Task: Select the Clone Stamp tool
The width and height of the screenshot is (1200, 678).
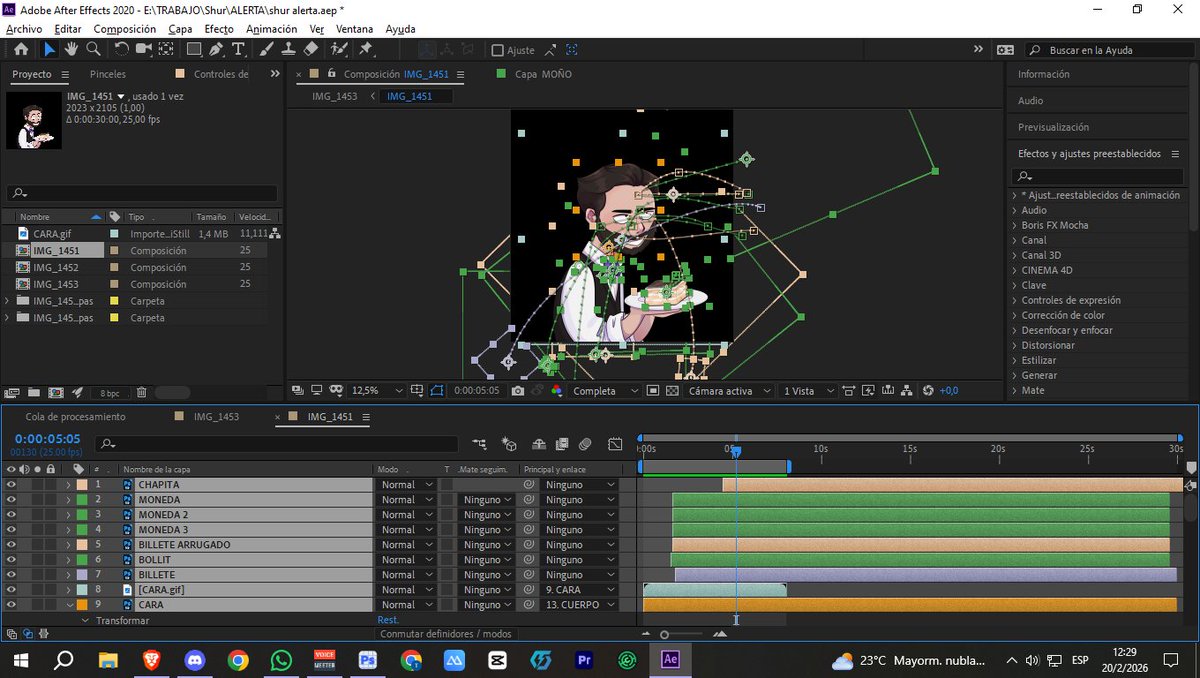Action: (x=288, y=49)
